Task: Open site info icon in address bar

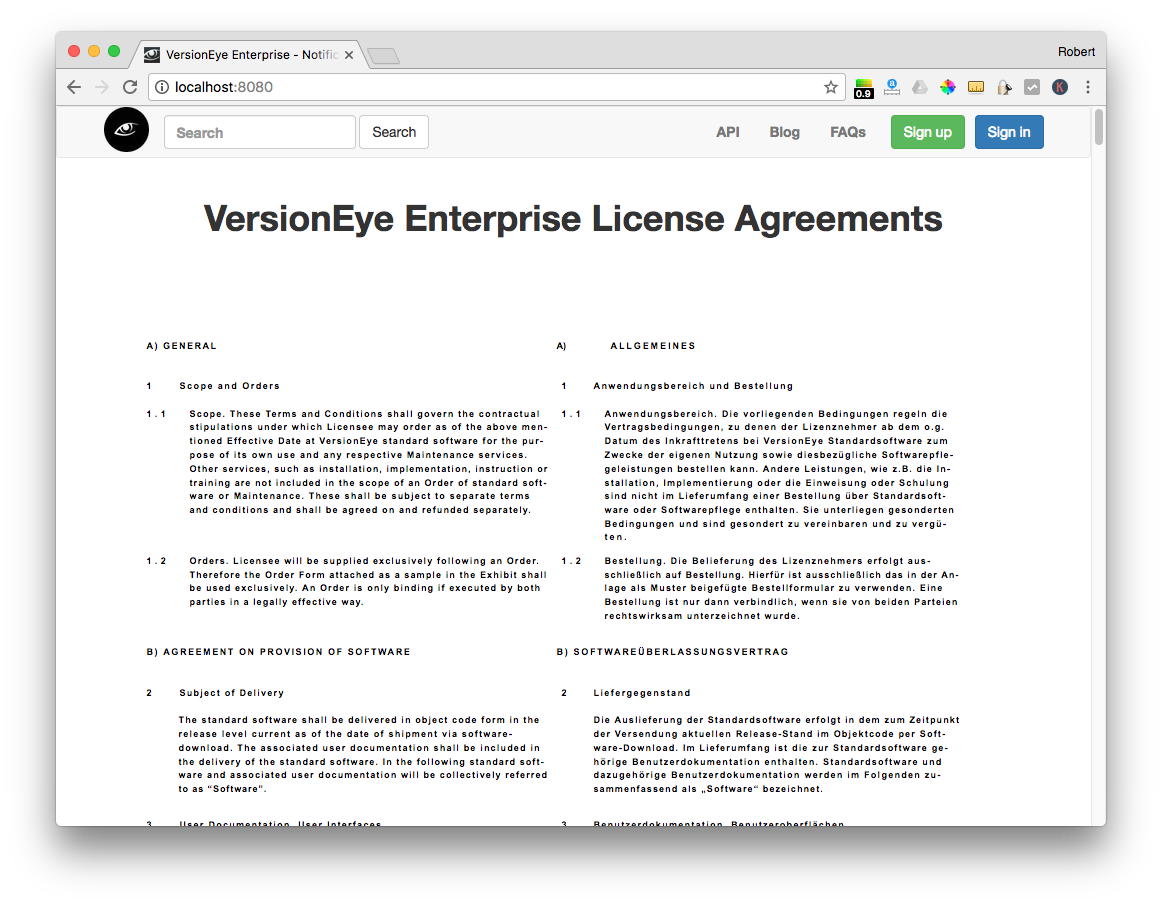Action: [162, 87]
